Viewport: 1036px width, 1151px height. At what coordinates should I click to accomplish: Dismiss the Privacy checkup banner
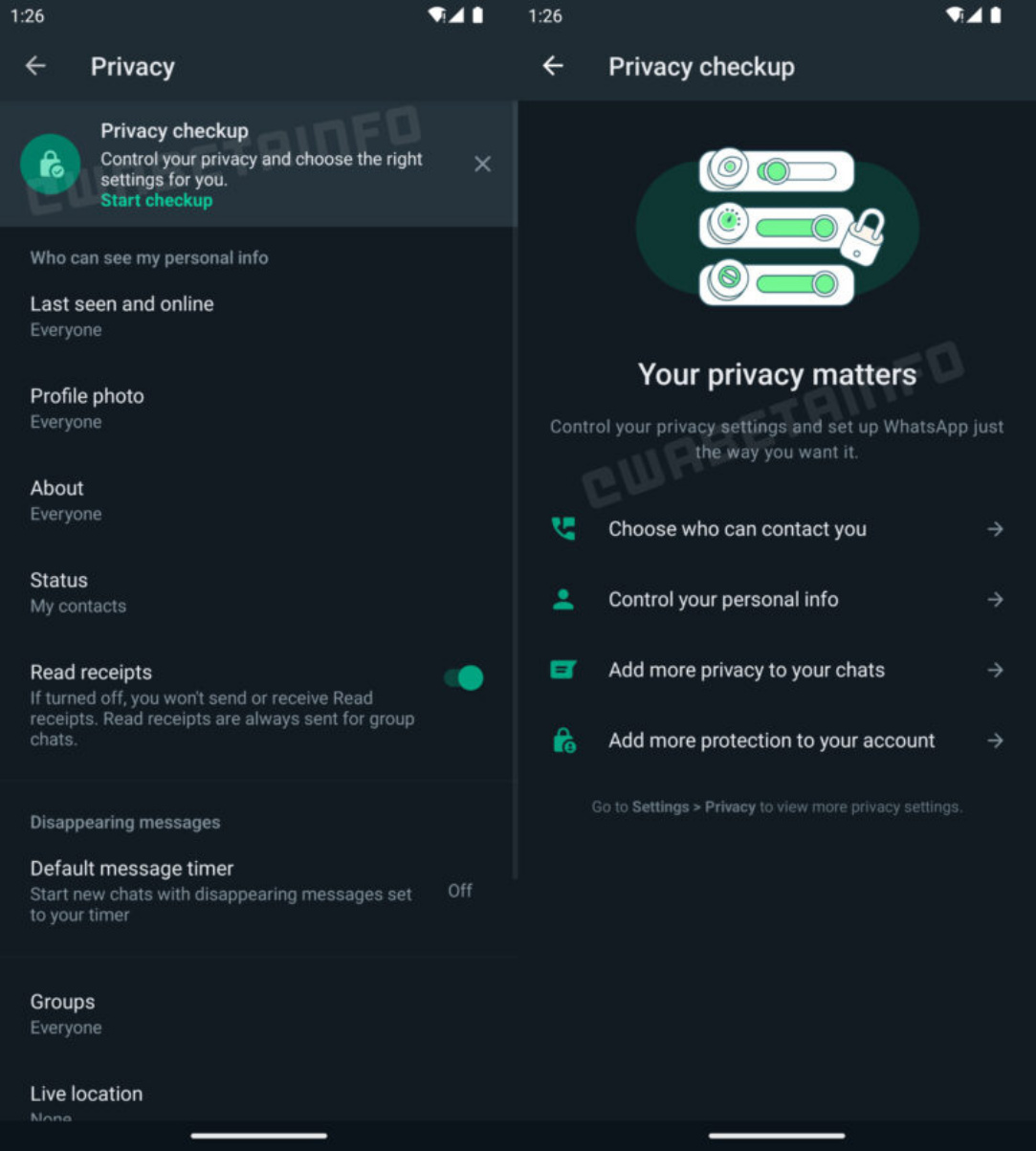483,165
